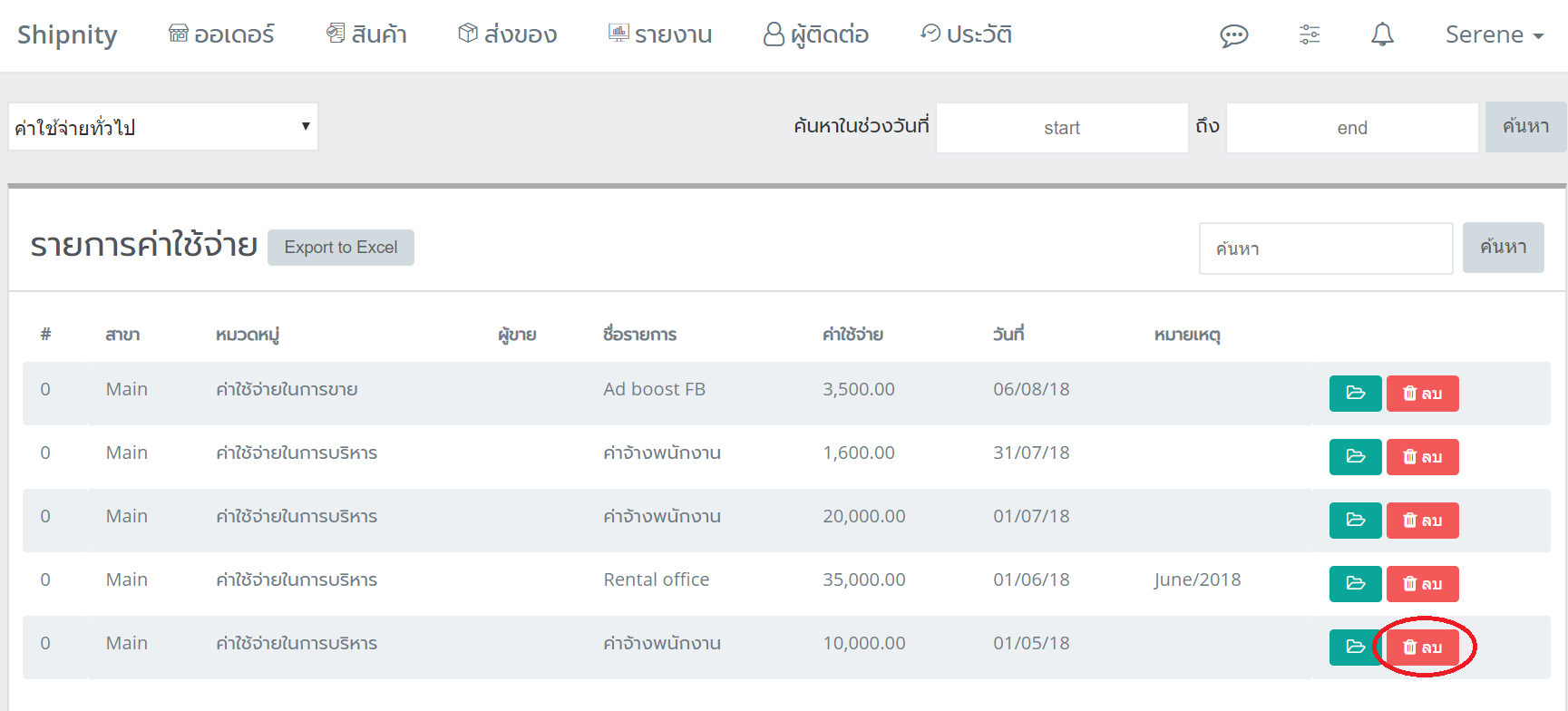The width and height of the screenshot is (1568, 711).
Task: Open the ส่งของ shipping menu
Action: [508, 34]
